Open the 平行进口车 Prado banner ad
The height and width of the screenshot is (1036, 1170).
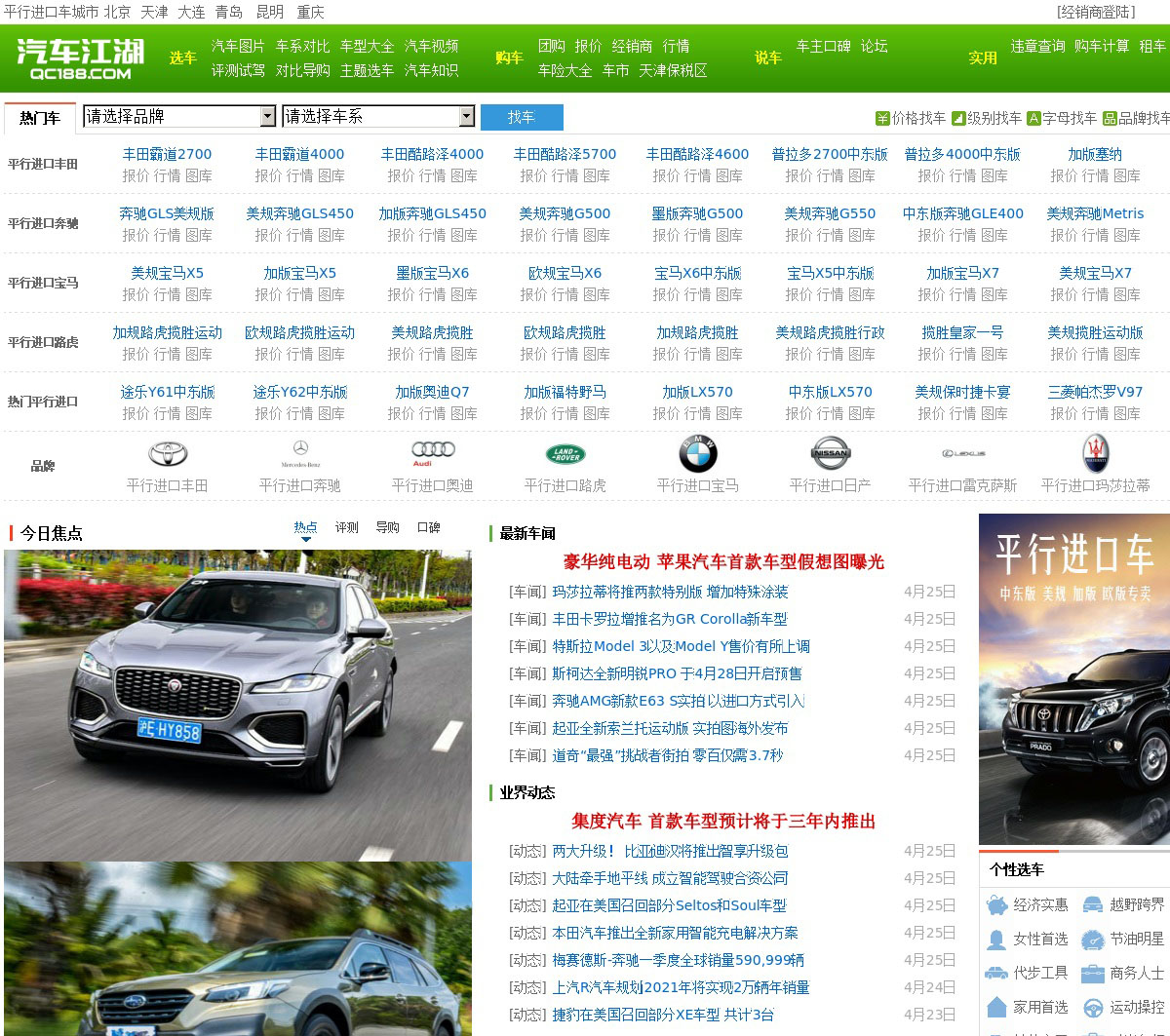click(x=1074, y=678)
